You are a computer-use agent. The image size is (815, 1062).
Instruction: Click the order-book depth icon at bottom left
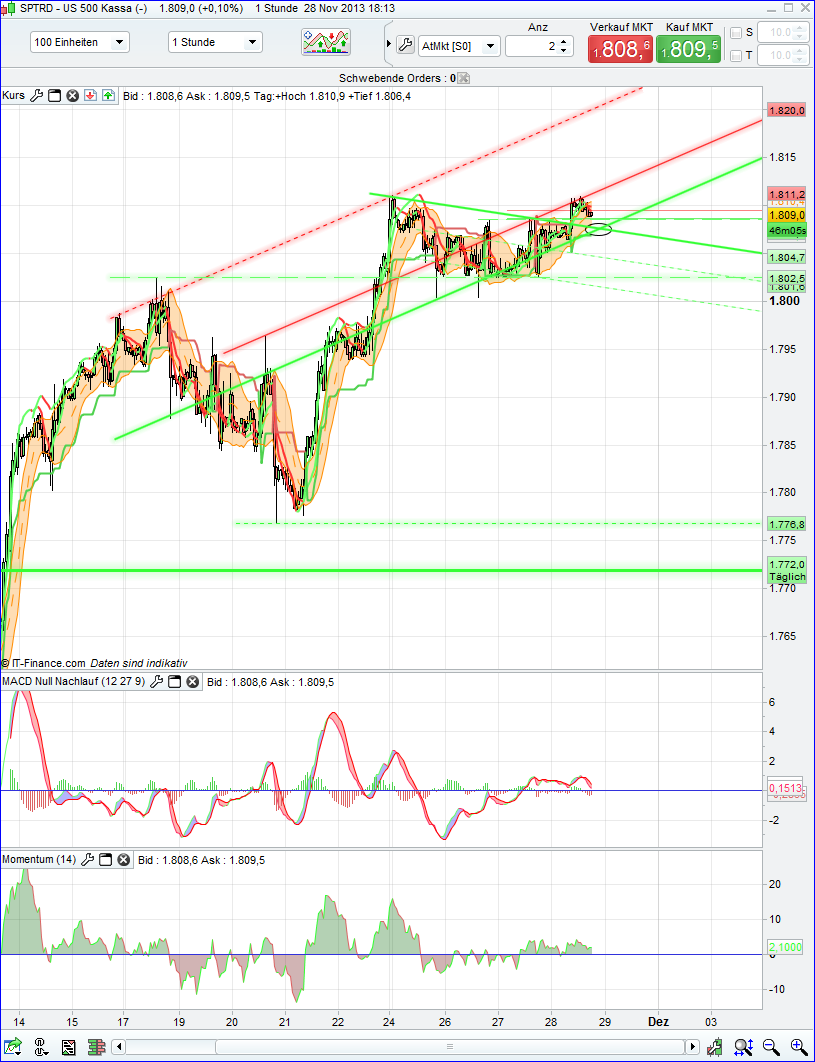tap(96, 1046)
